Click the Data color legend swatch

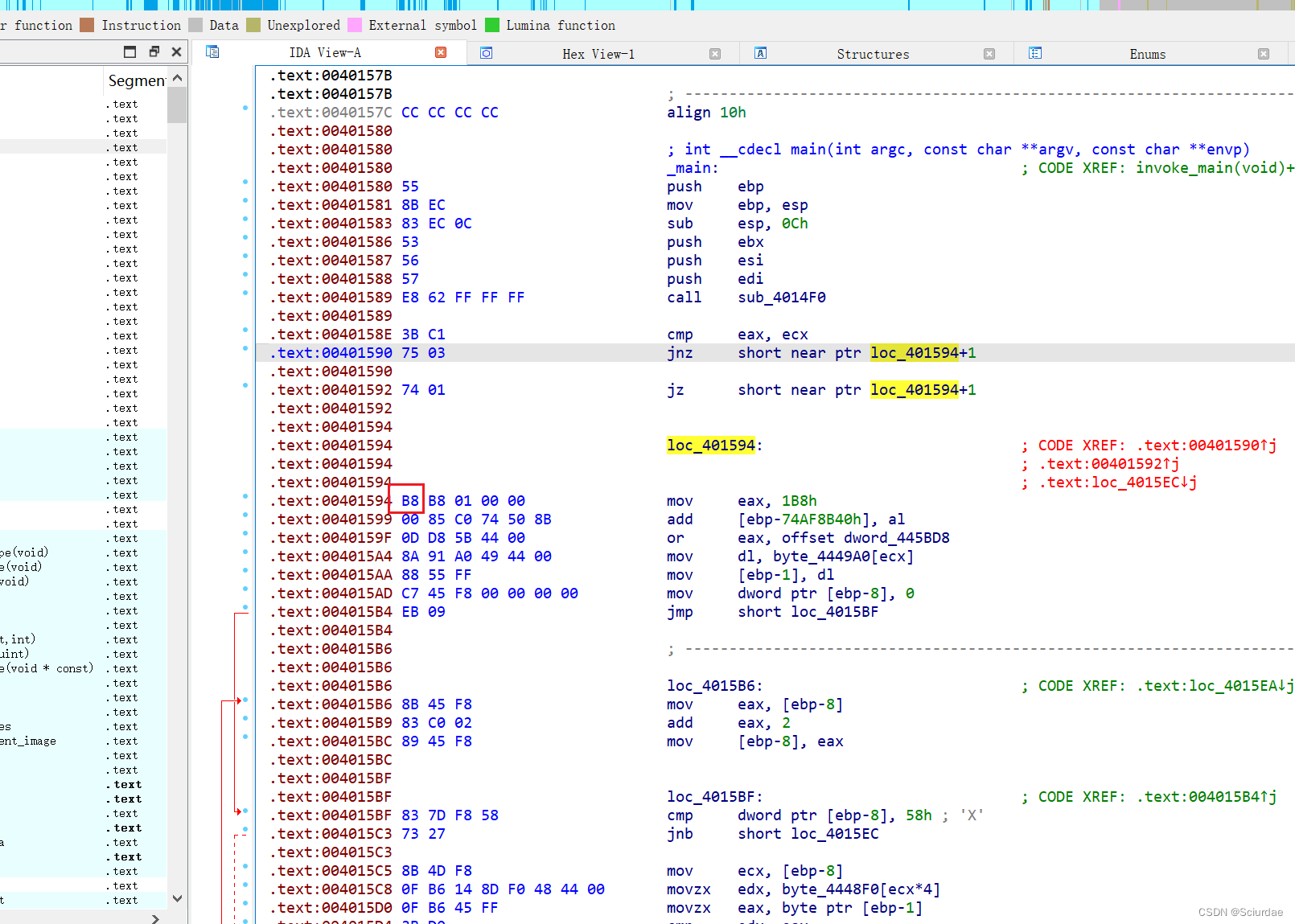195,25
